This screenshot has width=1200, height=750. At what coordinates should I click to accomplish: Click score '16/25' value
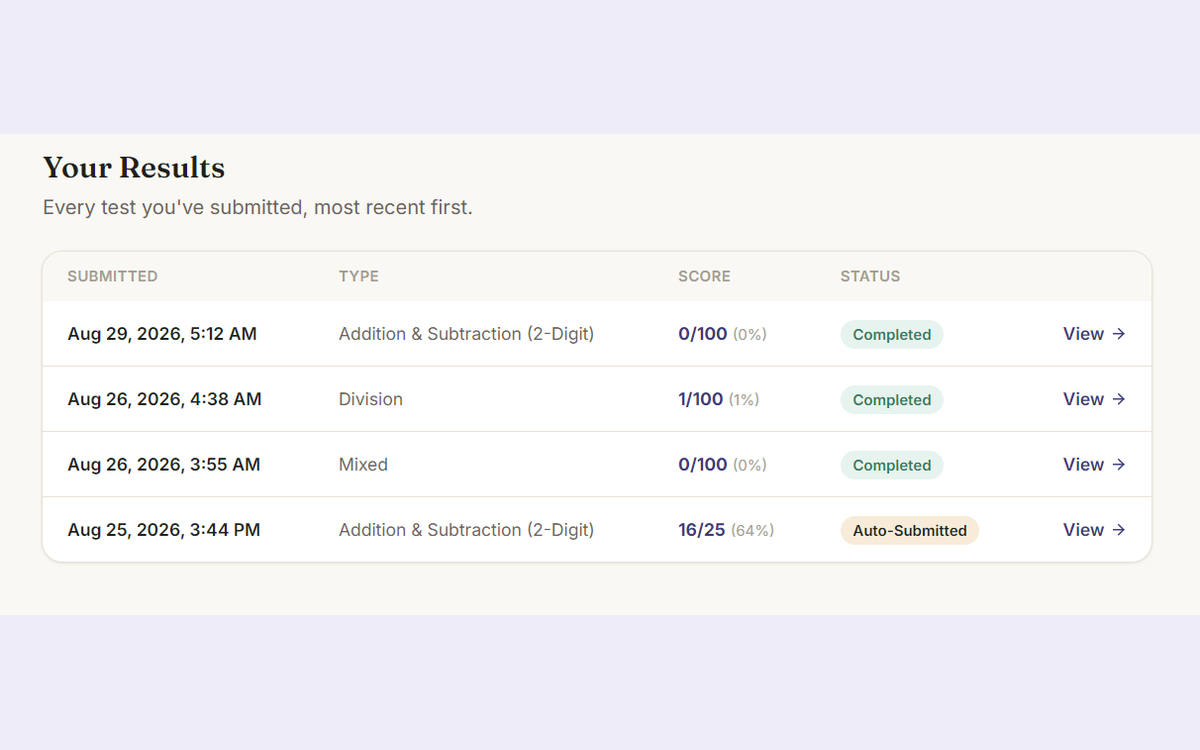tap(701, 530)
